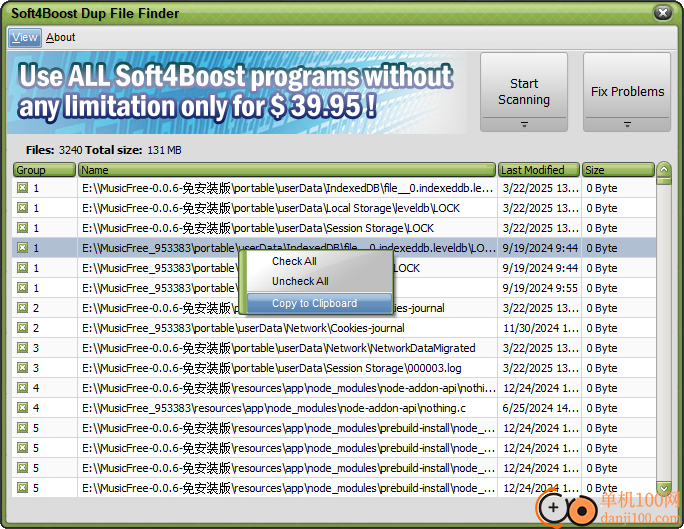
Task: Choose Check All from context menu
Action: click(294, 261)
